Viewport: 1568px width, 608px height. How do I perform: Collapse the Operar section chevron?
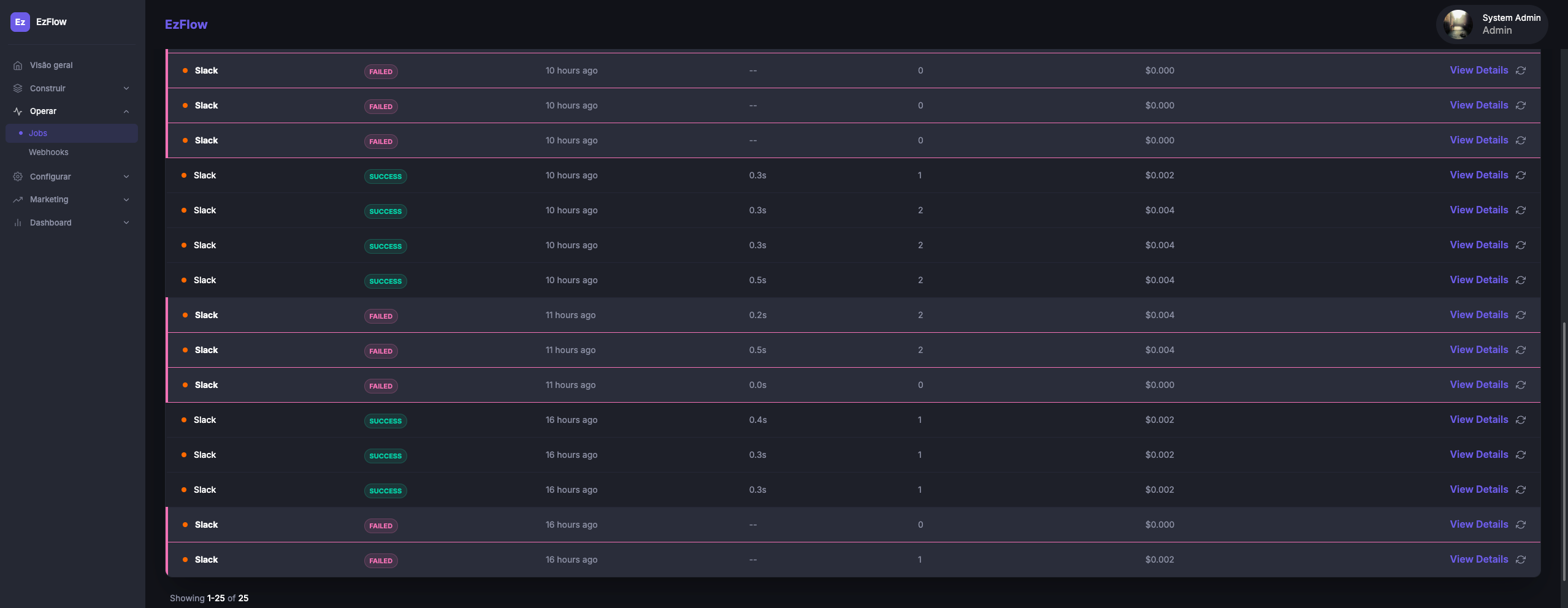(126, 112)
